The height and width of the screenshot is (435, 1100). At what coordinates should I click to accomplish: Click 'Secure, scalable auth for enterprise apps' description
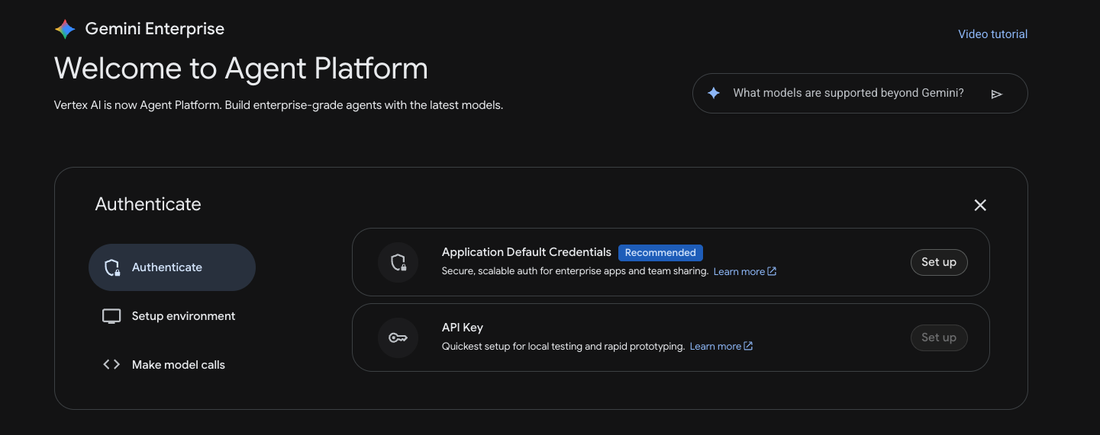click(x=575, y=272)
